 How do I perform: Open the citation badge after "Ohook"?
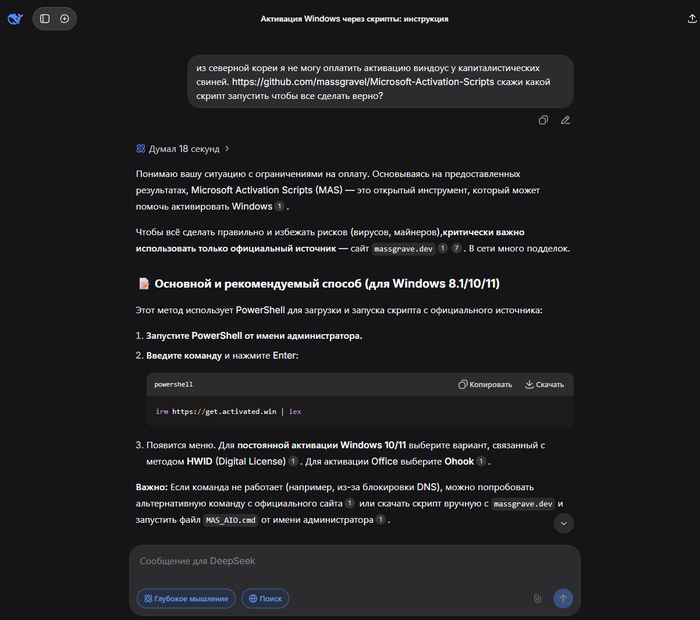coord(481,461)
